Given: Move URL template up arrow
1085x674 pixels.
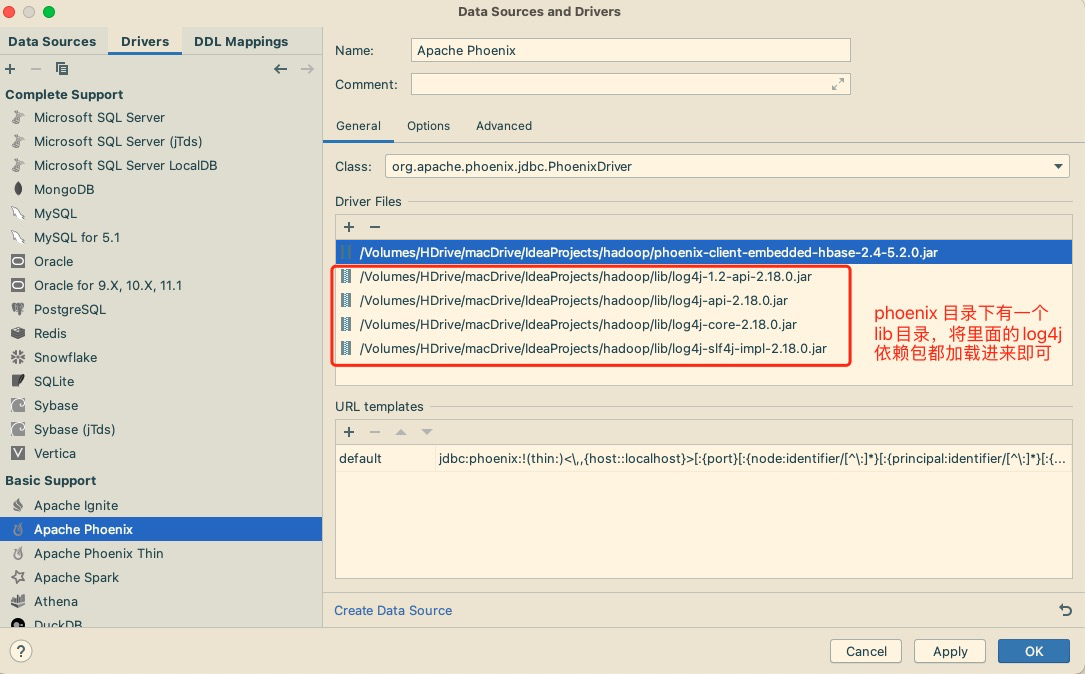Looking at the screenshot, I should point(401,432).
